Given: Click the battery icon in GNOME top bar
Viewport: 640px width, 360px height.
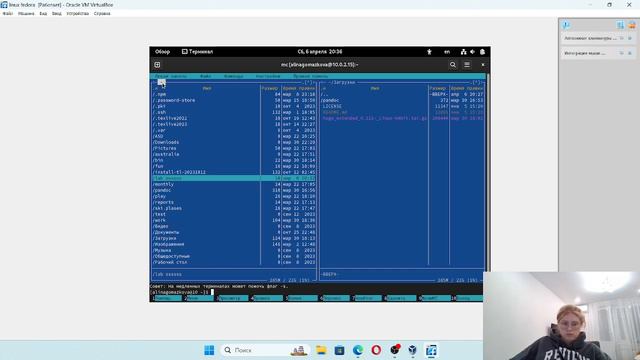Looking at the screenshot, I should point(482,52).
